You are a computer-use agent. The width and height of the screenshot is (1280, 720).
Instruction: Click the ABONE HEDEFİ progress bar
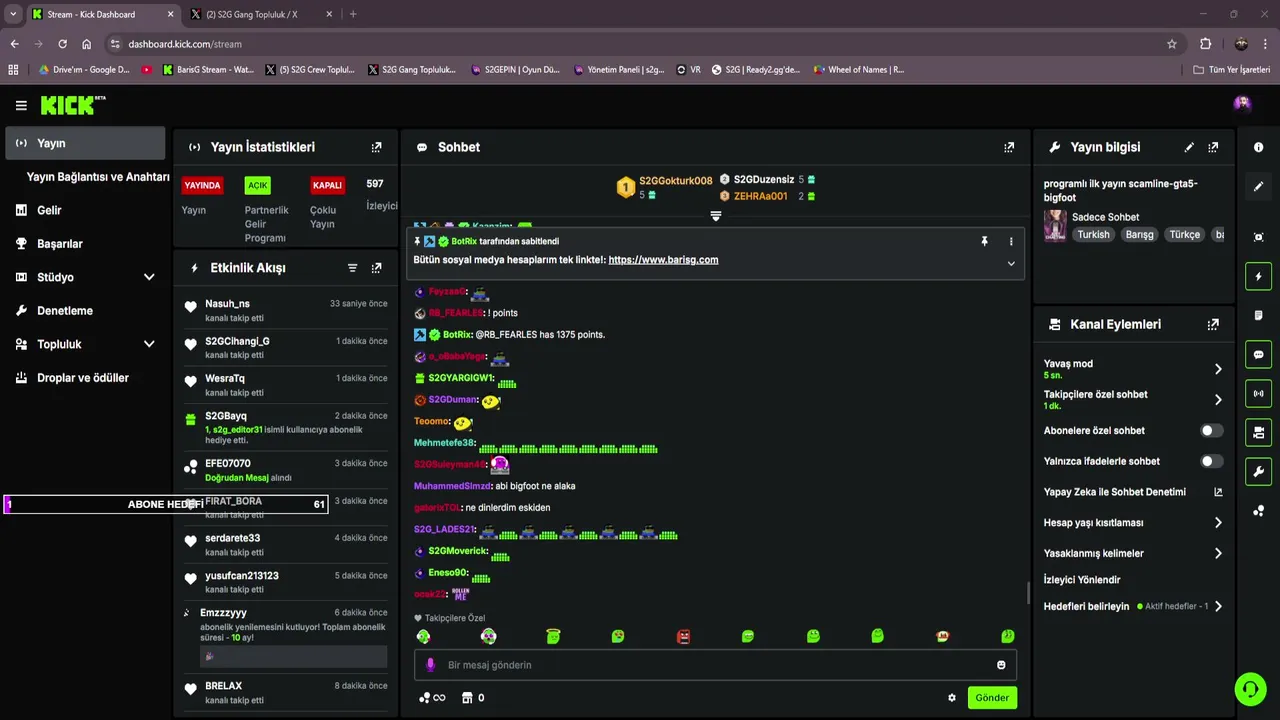(x=166, y=504)
